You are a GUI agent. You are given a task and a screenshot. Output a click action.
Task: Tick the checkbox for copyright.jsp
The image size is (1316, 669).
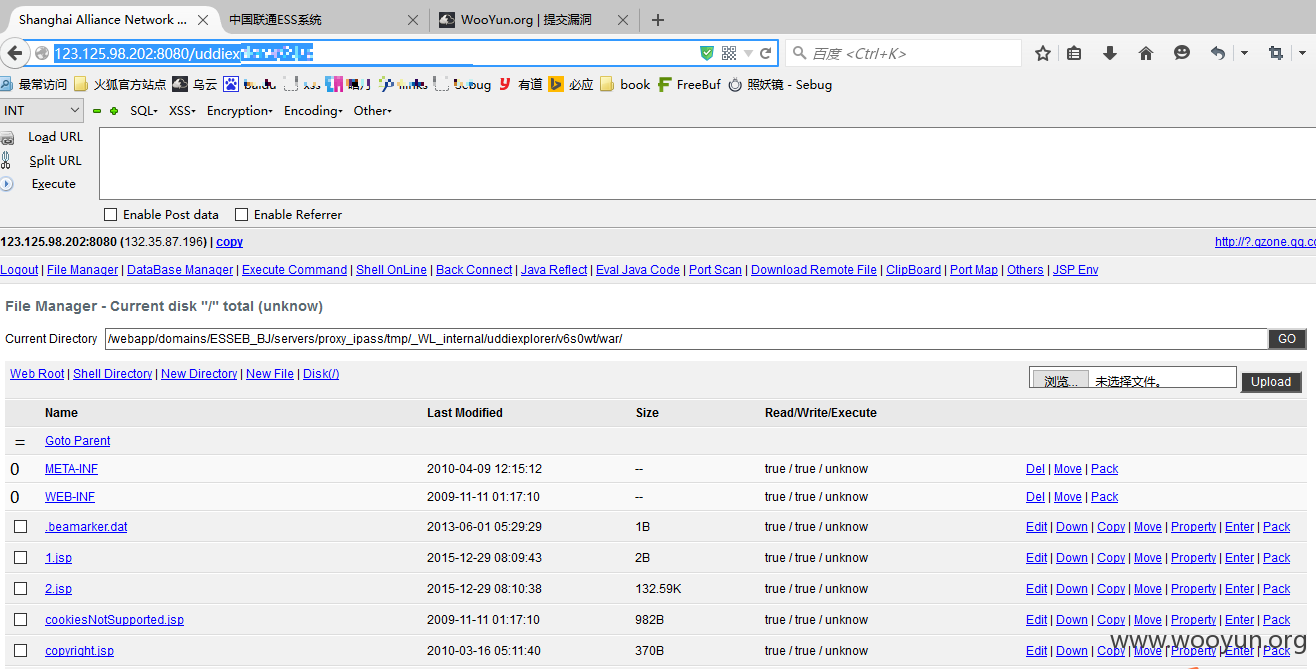pyautogui.click(x=20, y=650)
